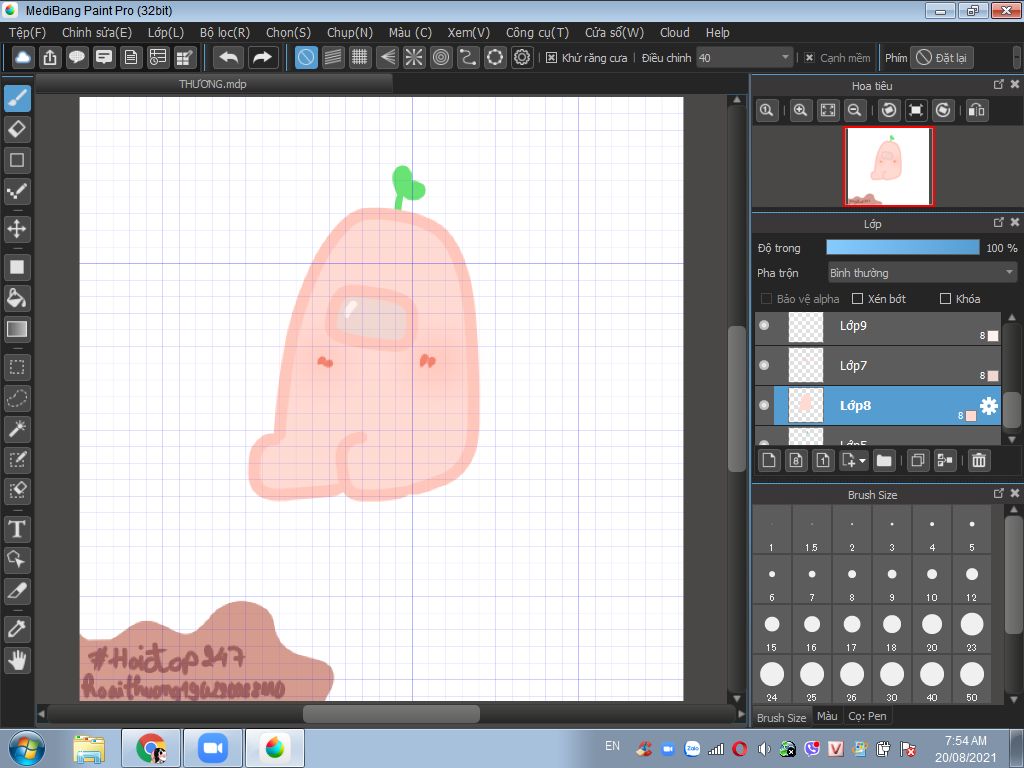Hide the Lớp9 layer visibility

pos(764,325)
